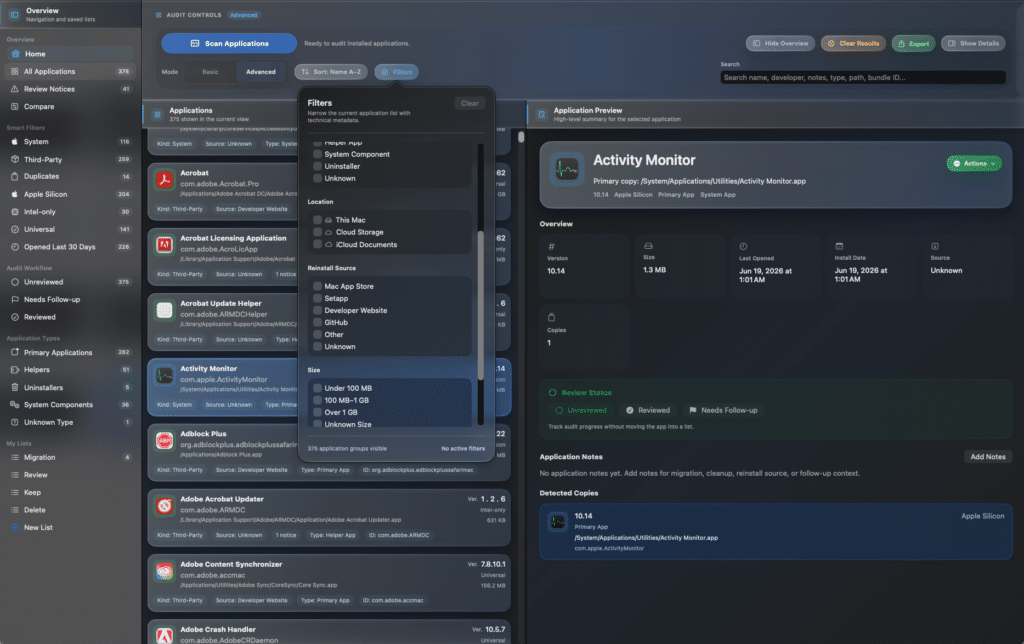Filter by Primary Applications type
The width and height of the screenshot is (1024, 644).
tap(70, 352)
